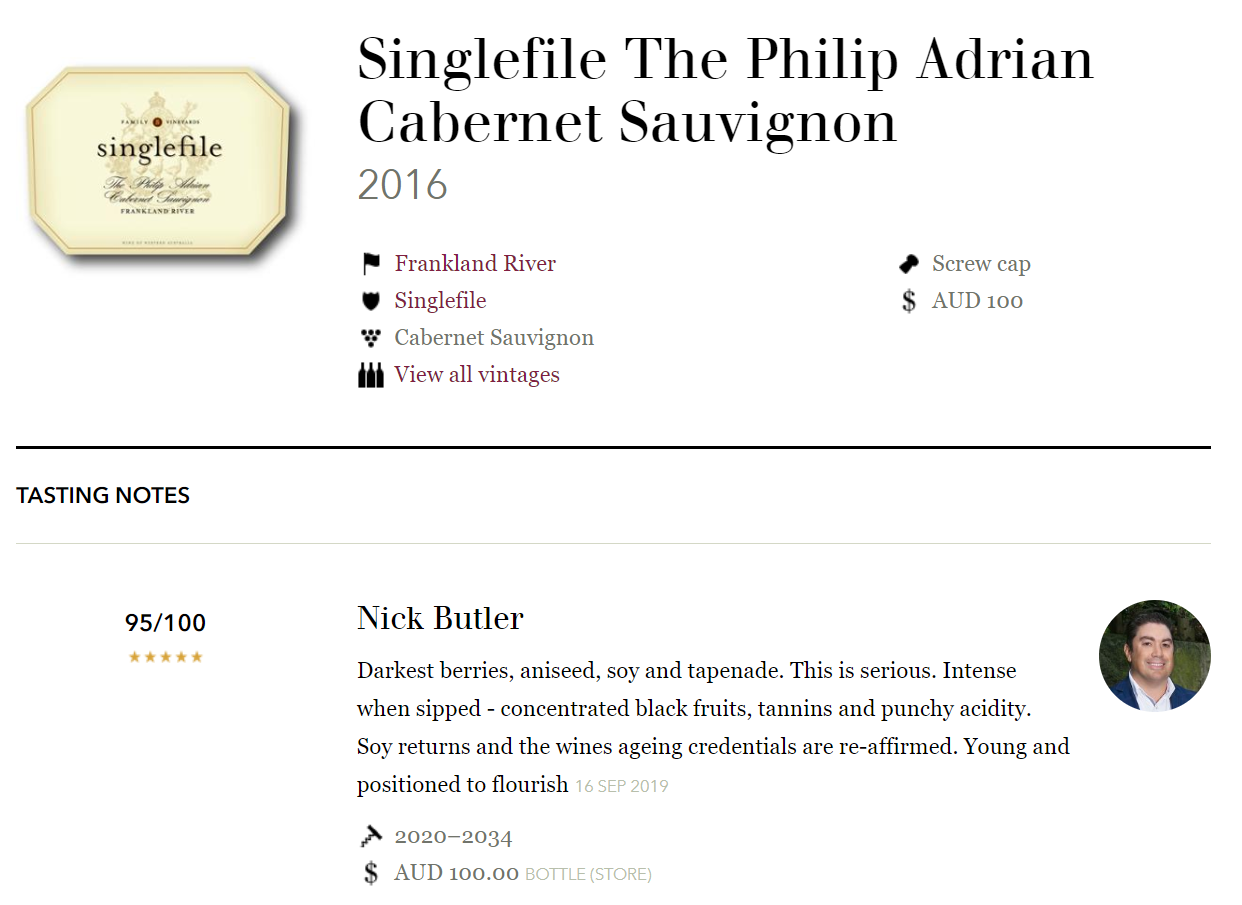Click the bottles icon beside View all vintages
This screenshot has width=1242, height=905.
coord(371,375)
